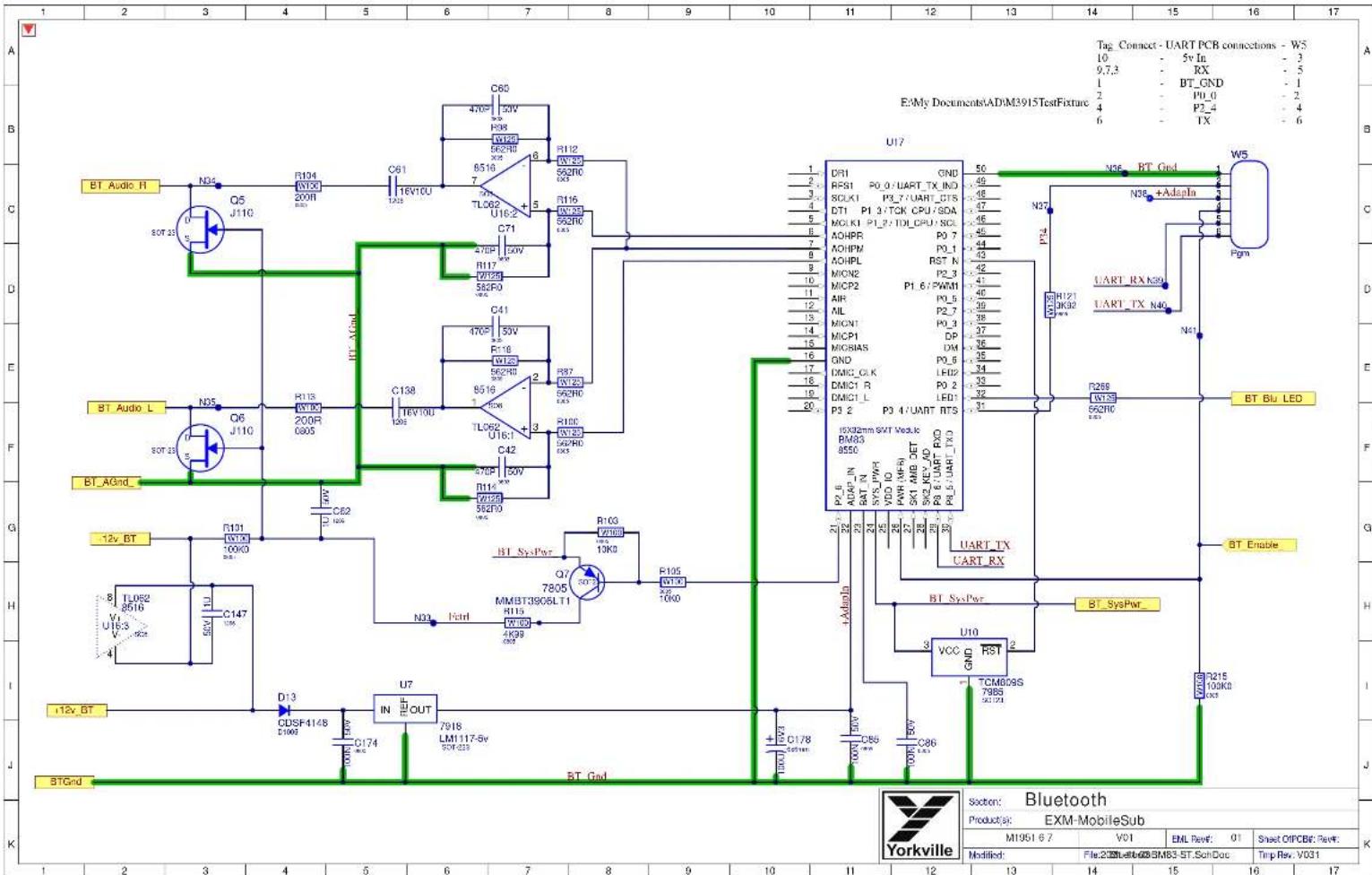Click the -12v_BT port label
This screenshot has height=875, width=1372.
(x=121, y=539)
